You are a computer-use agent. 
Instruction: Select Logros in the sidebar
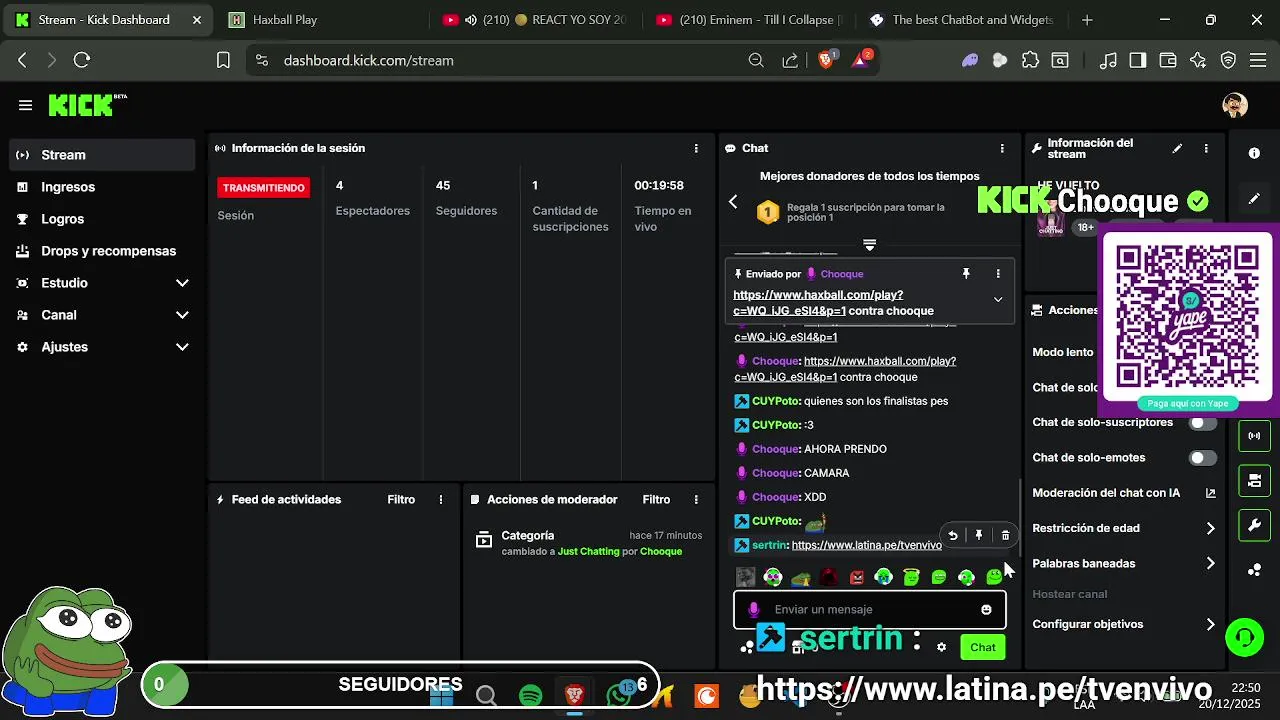pos(102,219)
